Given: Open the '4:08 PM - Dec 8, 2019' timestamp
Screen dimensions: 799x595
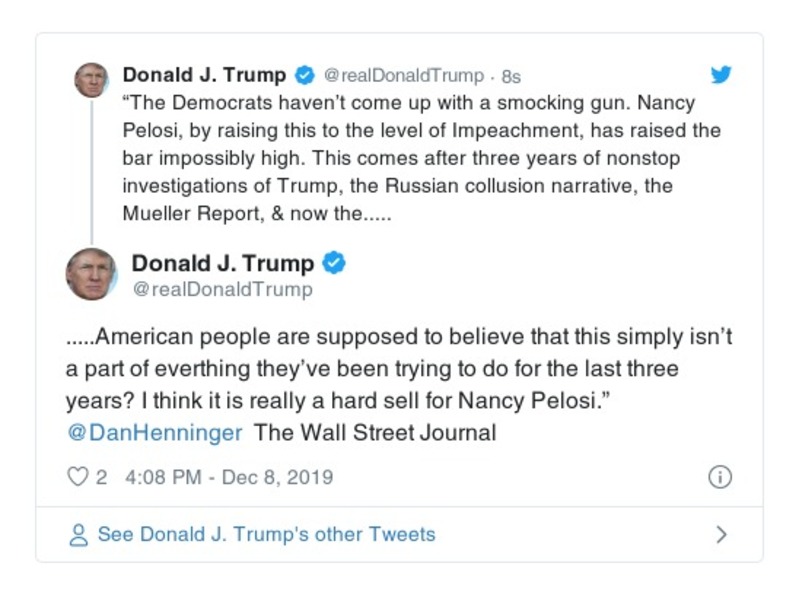Looking at the screenshot, I should (229, 477).
